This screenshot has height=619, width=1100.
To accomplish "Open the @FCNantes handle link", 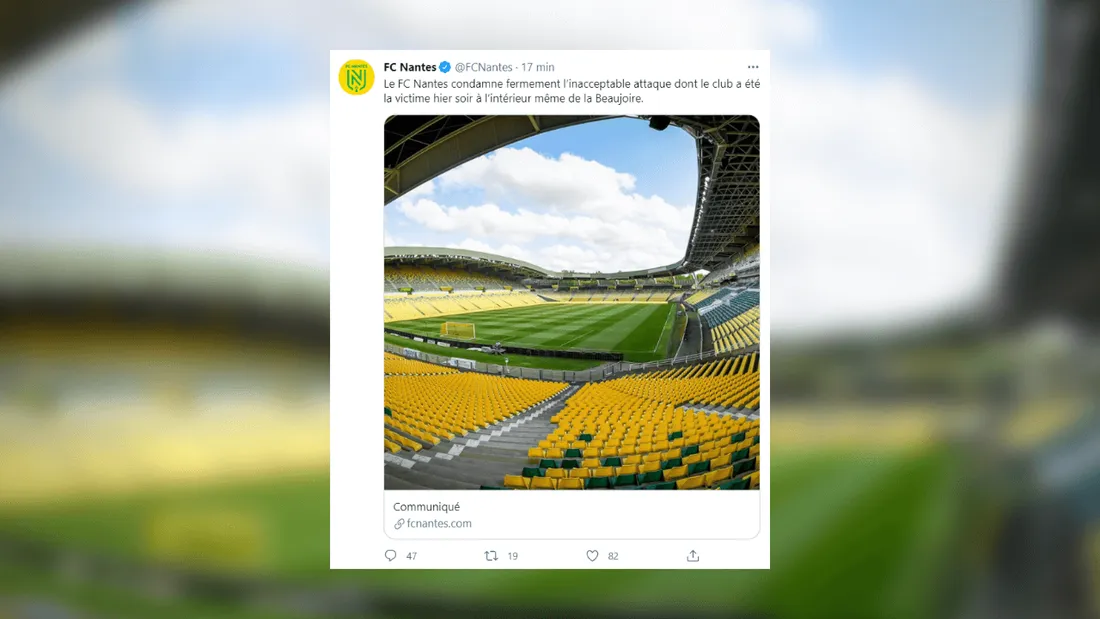I will tap(485, 68).
